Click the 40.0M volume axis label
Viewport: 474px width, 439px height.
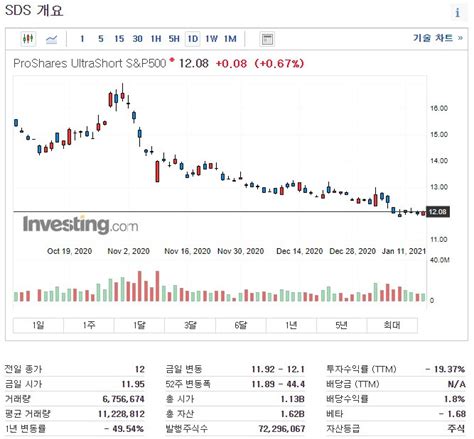pos(440,260)
